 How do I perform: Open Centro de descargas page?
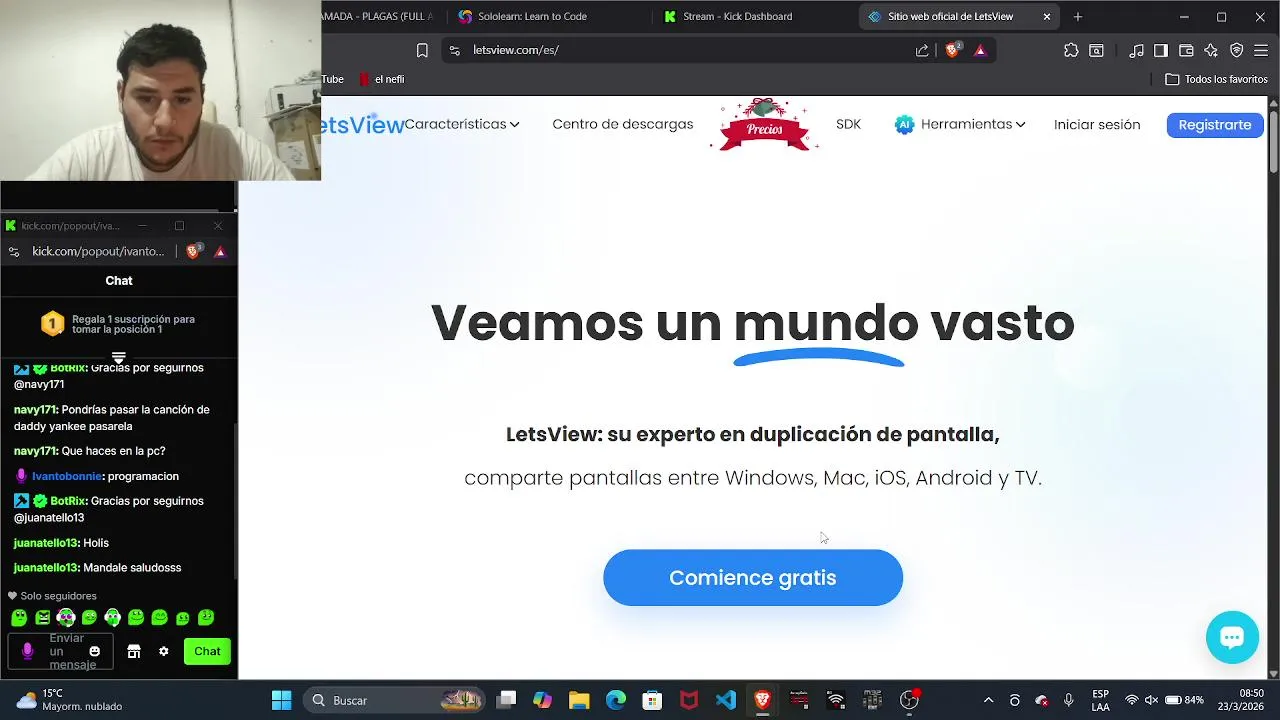click(622, 124)
